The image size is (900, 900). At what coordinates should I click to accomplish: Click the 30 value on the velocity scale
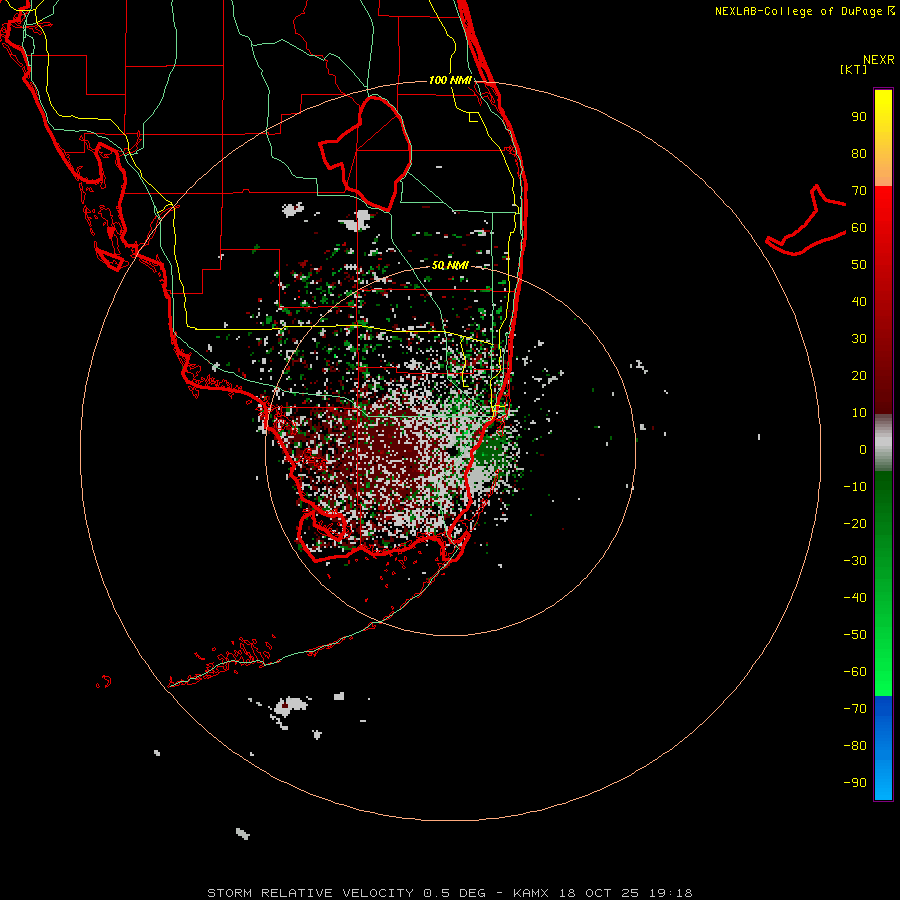pyautogui.click(x=859, y=339)
